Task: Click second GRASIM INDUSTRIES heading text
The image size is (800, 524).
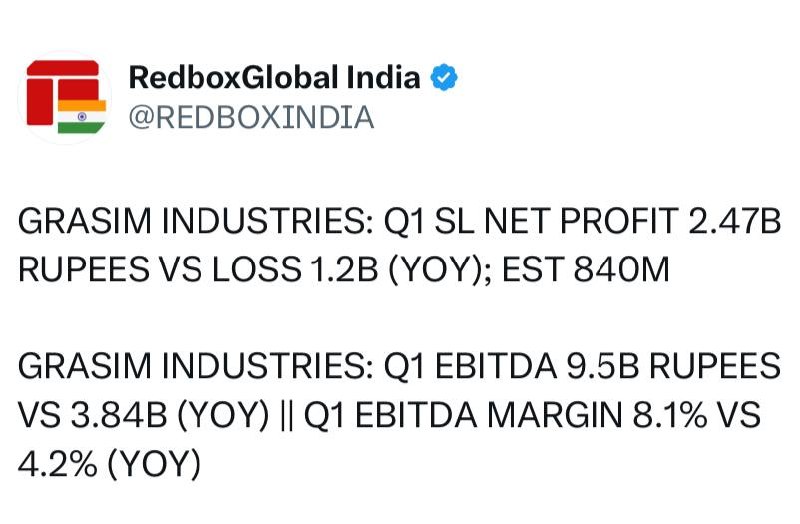Action: click(x=196, y=366)
